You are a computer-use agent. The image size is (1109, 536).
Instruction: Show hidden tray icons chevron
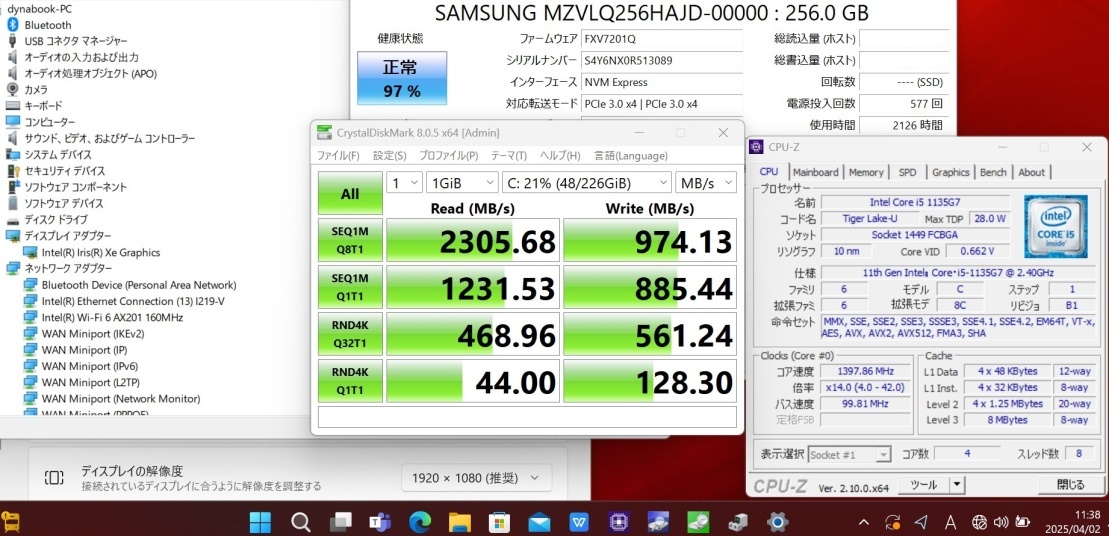[x=864, y=523]
